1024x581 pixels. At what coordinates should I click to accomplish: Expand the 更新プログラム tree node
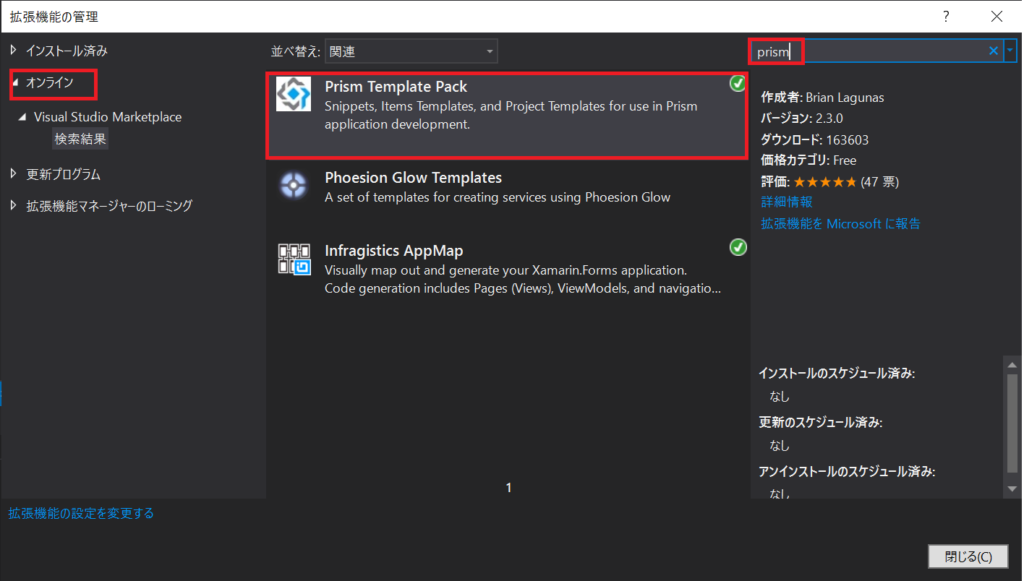pyautogui.click(x=13, y=174)
